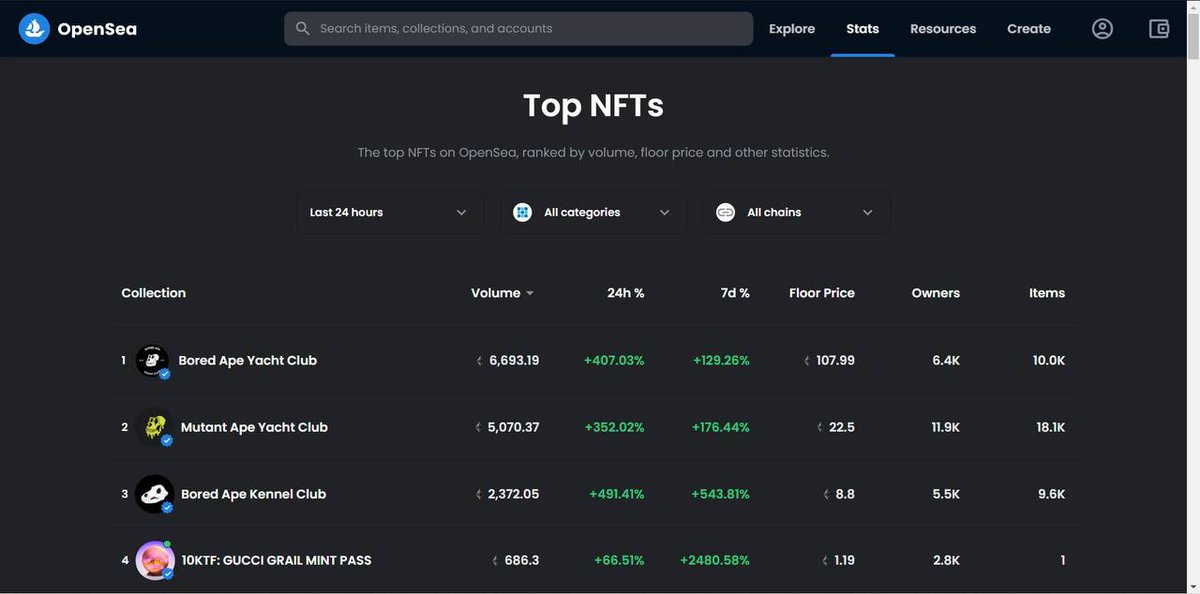Click the All chains link icon
The height and width of the screenshot is (594, 1200).
click(x=726, y=212)
